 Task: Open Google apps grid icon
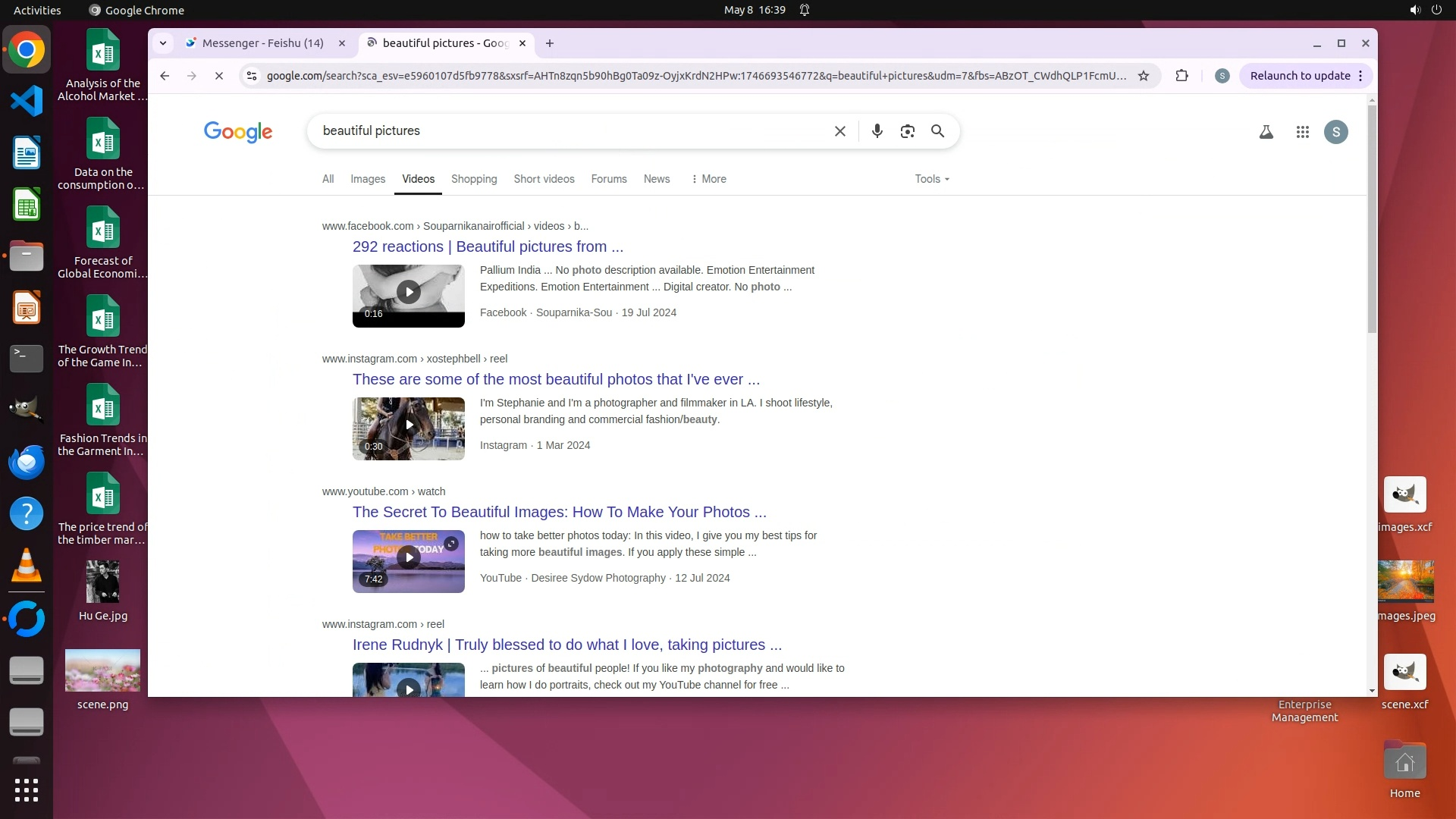[1302, 132]
